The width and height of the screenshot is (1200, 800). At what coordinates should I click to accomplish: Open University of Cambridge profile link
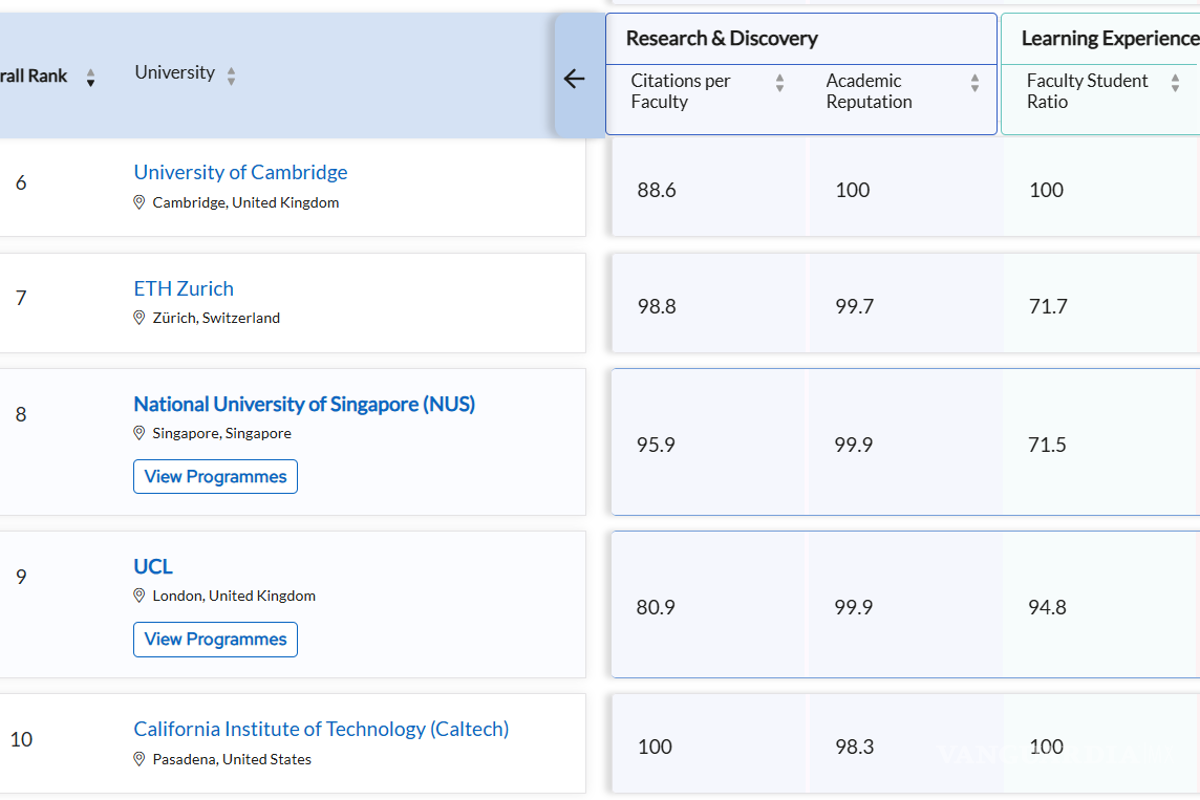click(x=240, y=172)
